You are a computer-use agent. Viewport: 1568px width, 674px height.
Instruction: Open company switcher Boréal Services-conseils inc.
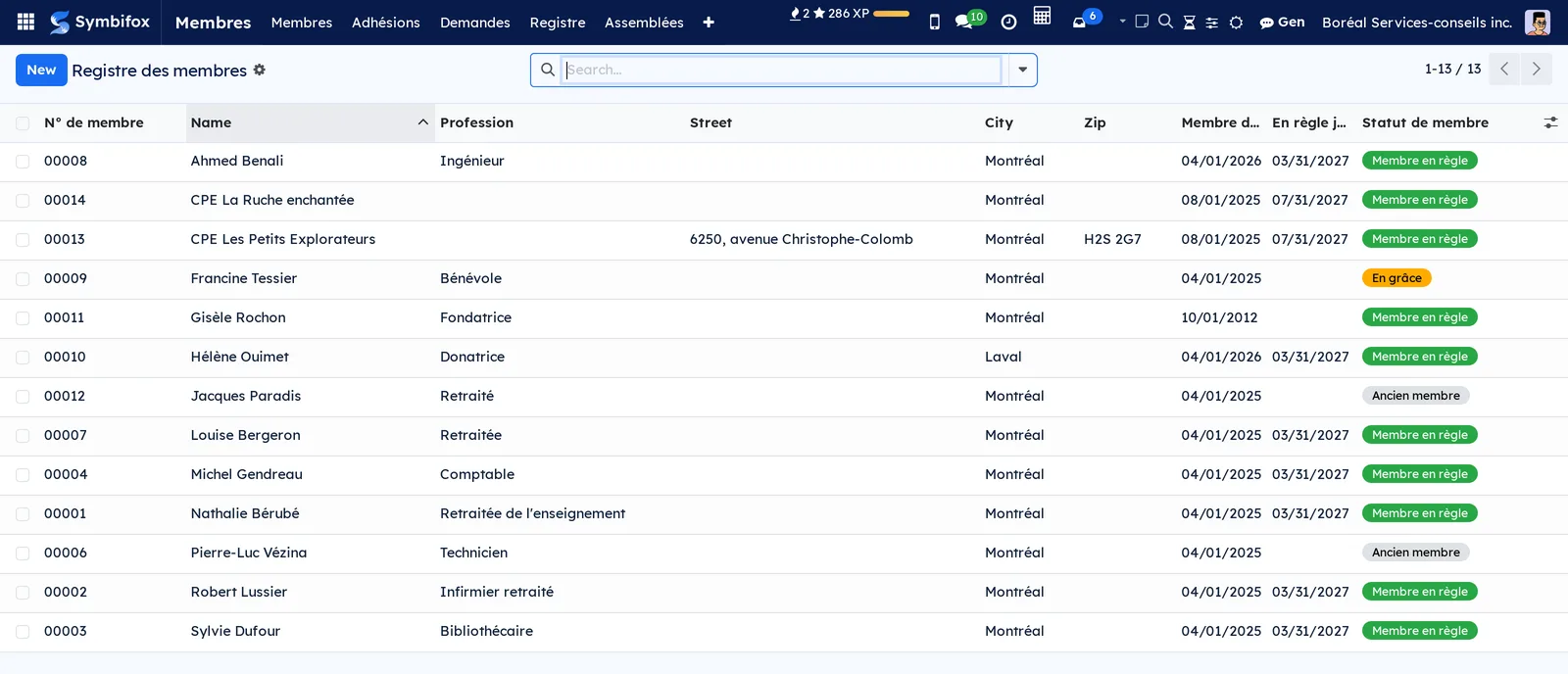point(1416,22)
